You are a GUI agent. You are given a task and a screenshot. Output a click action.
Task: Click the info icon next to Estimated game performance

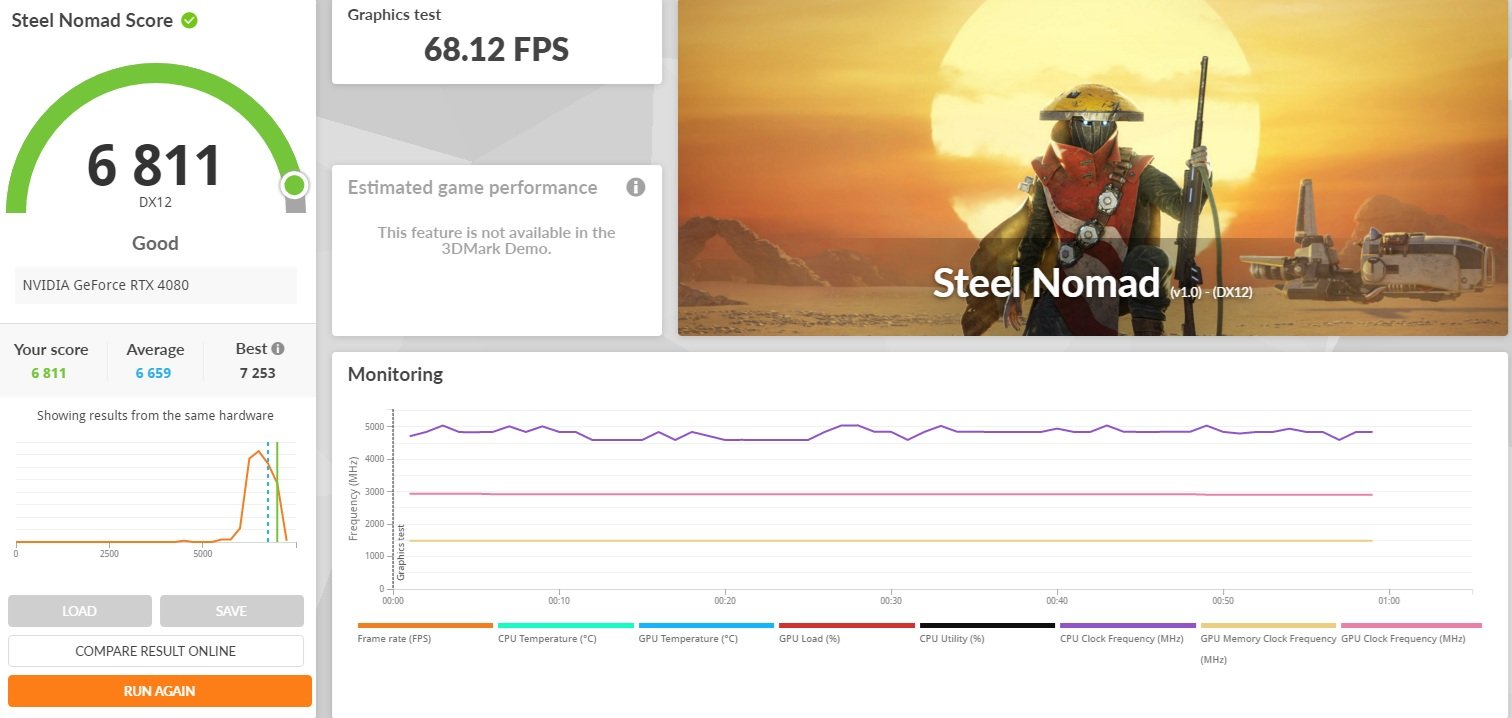(635, 187)
